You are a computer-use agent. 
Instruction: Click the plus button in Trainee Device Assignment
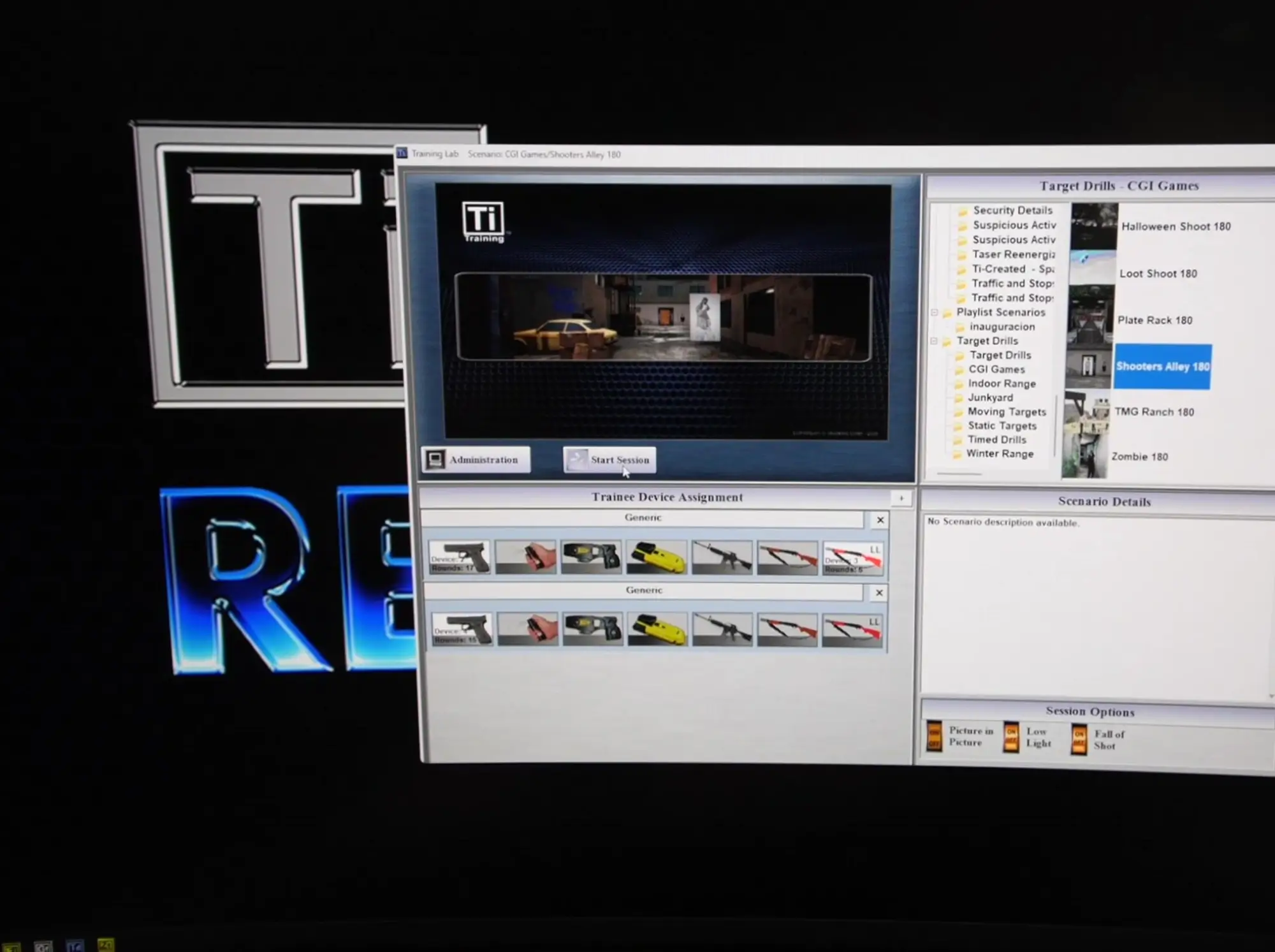tap(901, 498)
